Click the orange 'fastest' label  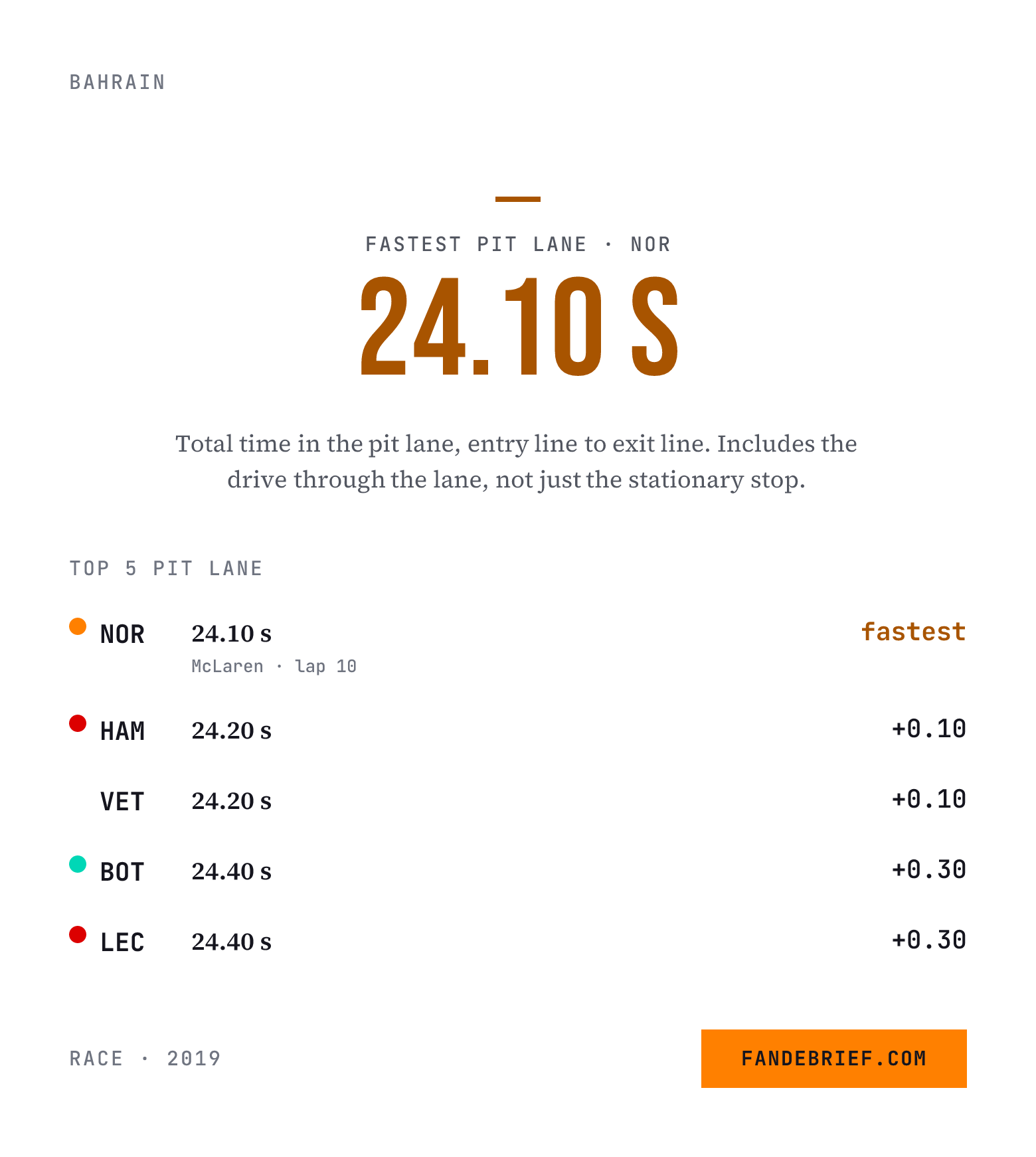coord(913,632)
